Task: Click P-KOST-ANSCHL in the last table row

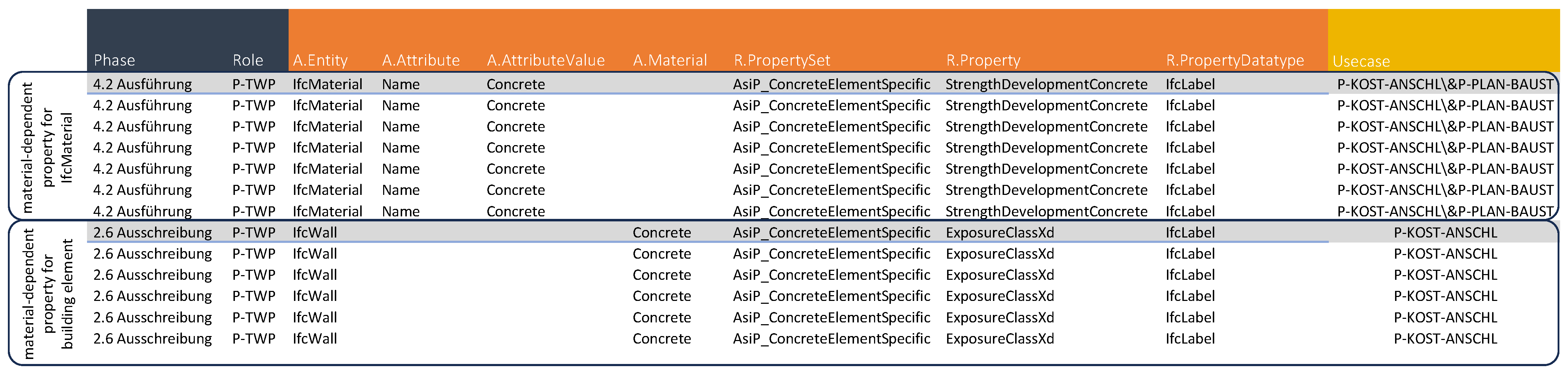Action: coord(1445,339)
